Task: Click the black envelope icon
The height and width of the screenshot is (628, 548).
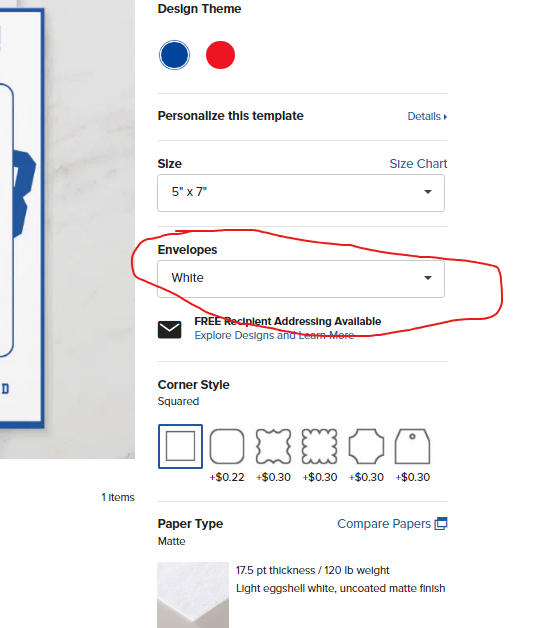Action: pos(169,329)
